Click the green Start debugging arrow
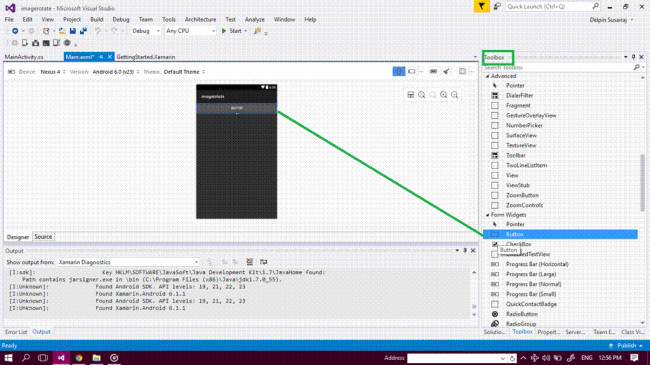The image size is (650, 365). click(224, 31)
